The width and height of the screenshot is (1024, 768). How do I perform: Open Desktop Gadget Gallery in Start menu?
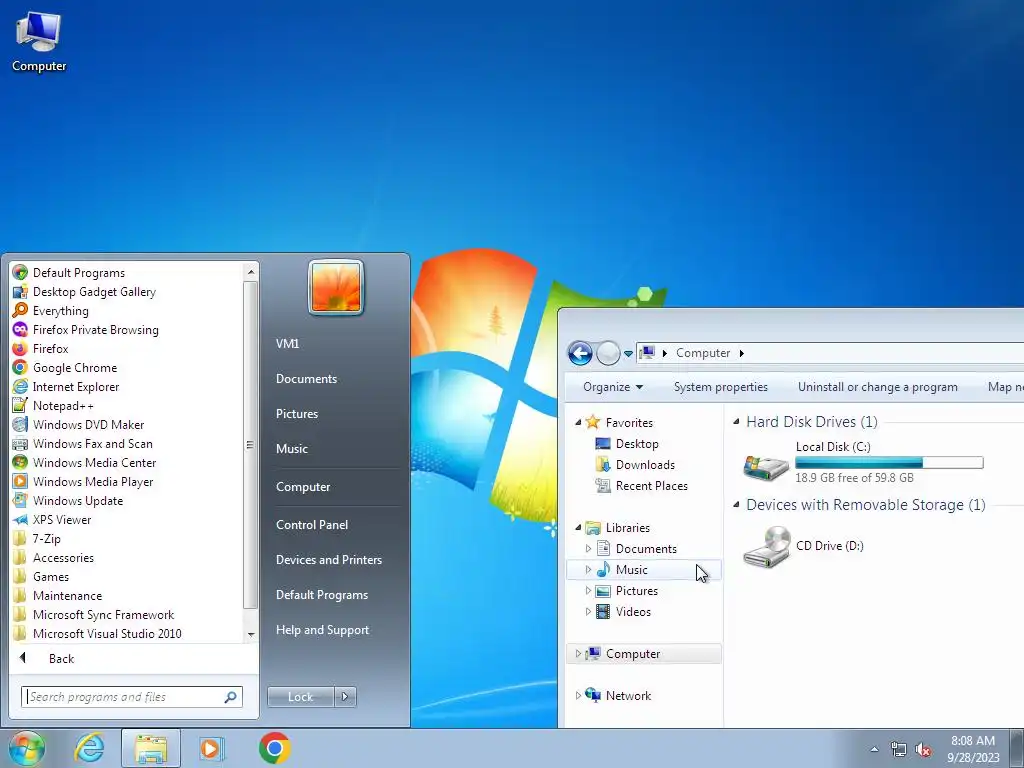click(x=94, y=292)
